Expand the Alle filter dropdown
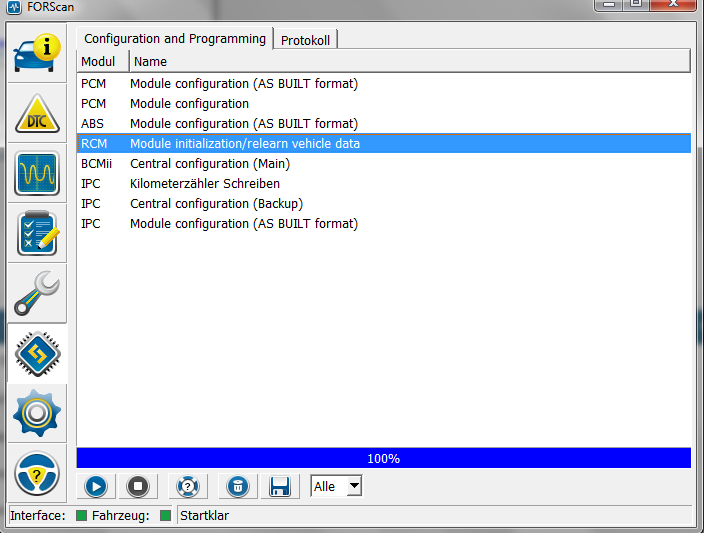Viewport: 704px width, 533px height. pos(353,487)
